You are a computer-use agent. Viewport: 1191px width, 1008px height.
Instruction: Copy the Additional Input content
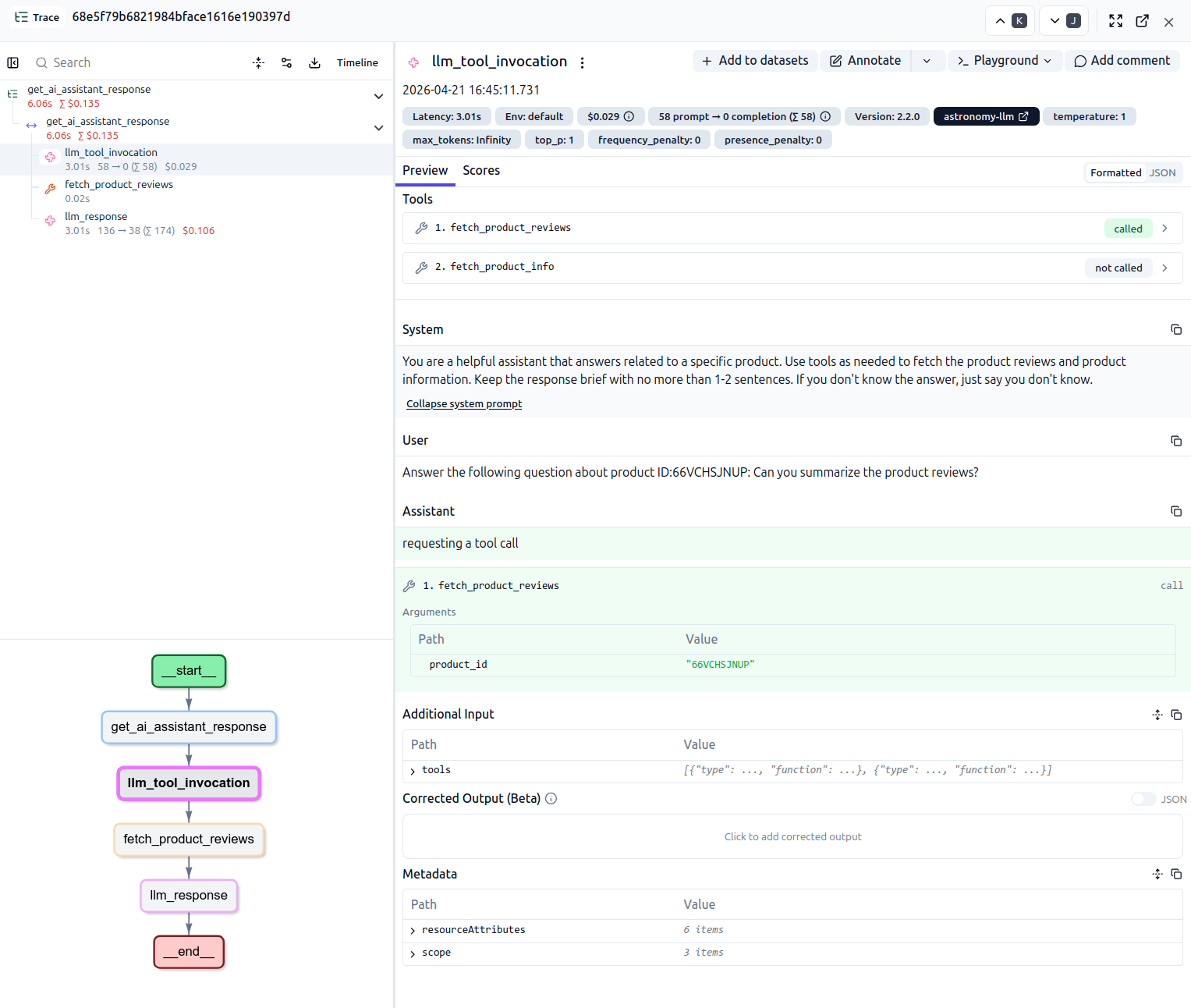point(1176,715)
